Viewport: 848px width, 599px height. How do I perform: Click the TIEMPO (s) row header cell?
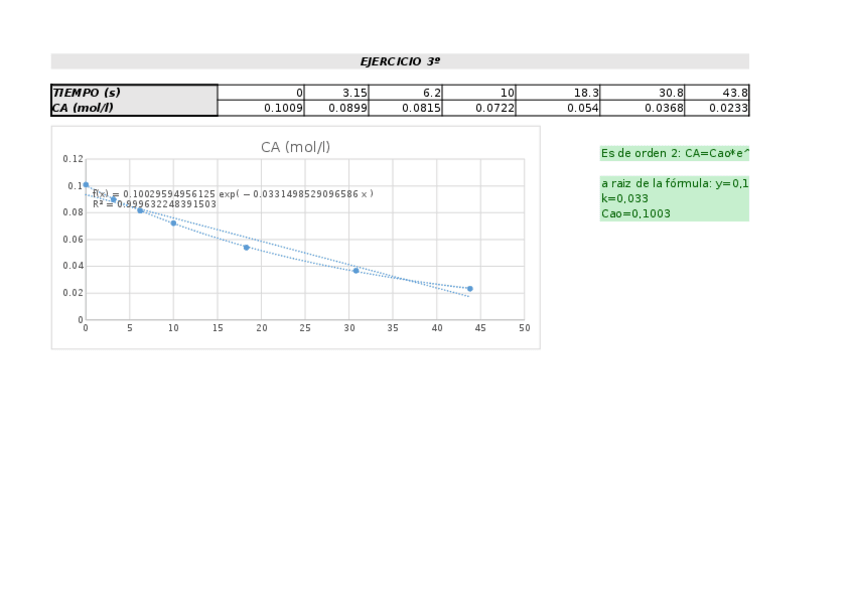pos(134,93)
